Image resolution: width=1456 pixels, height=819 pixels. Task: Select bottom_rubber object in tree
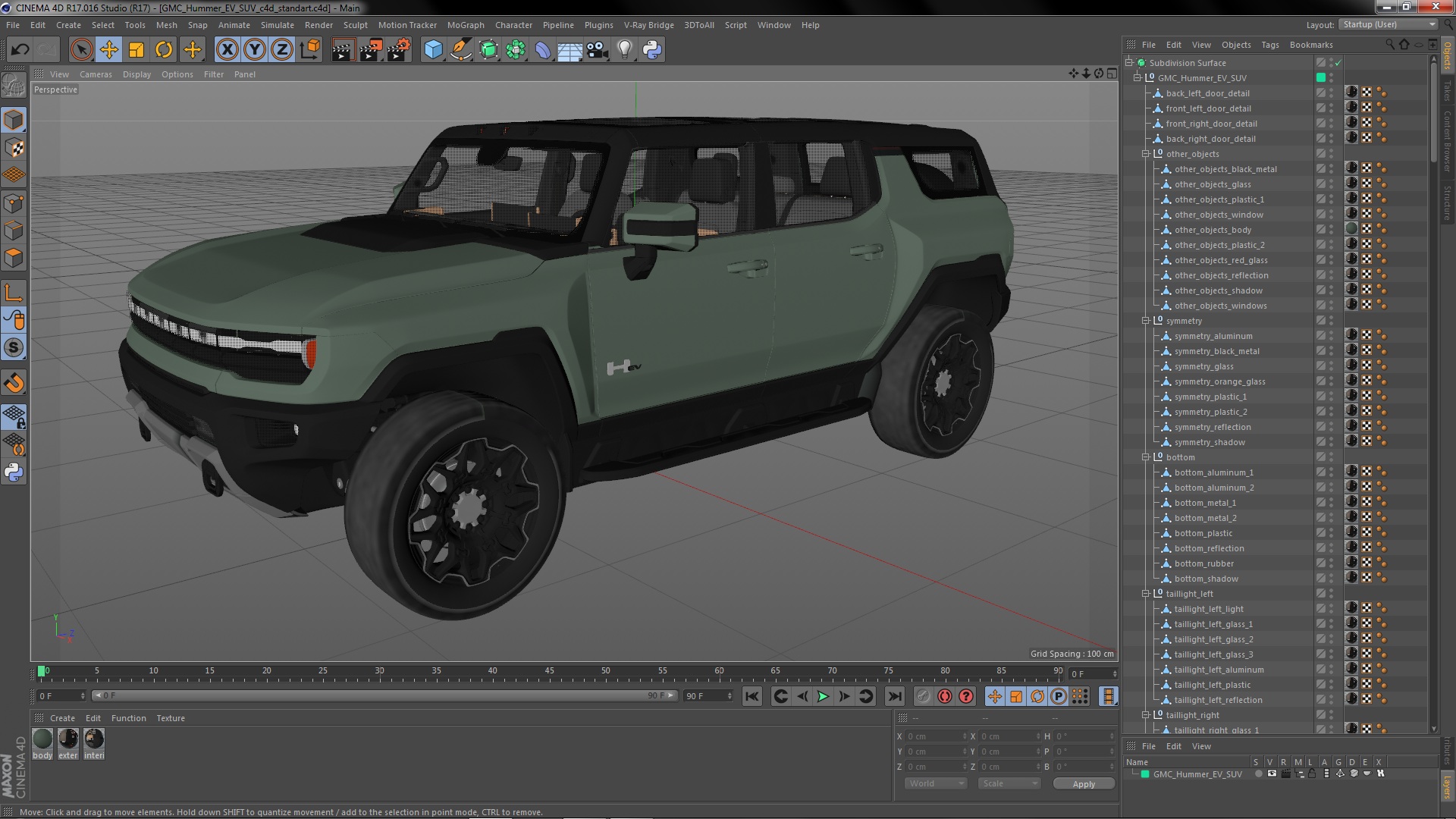click(1203, 563)
